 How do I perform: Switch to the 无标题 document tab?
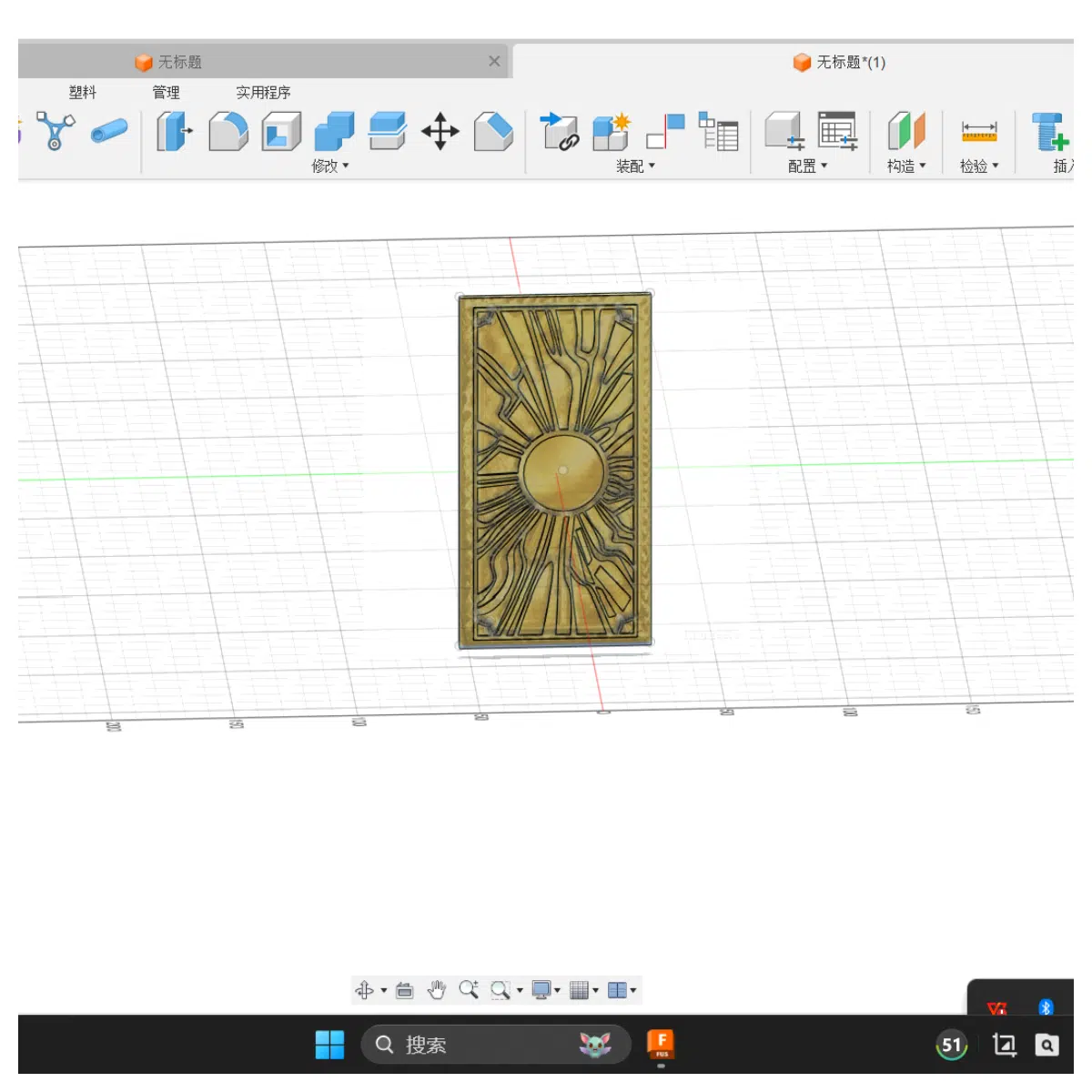[264, 62]
